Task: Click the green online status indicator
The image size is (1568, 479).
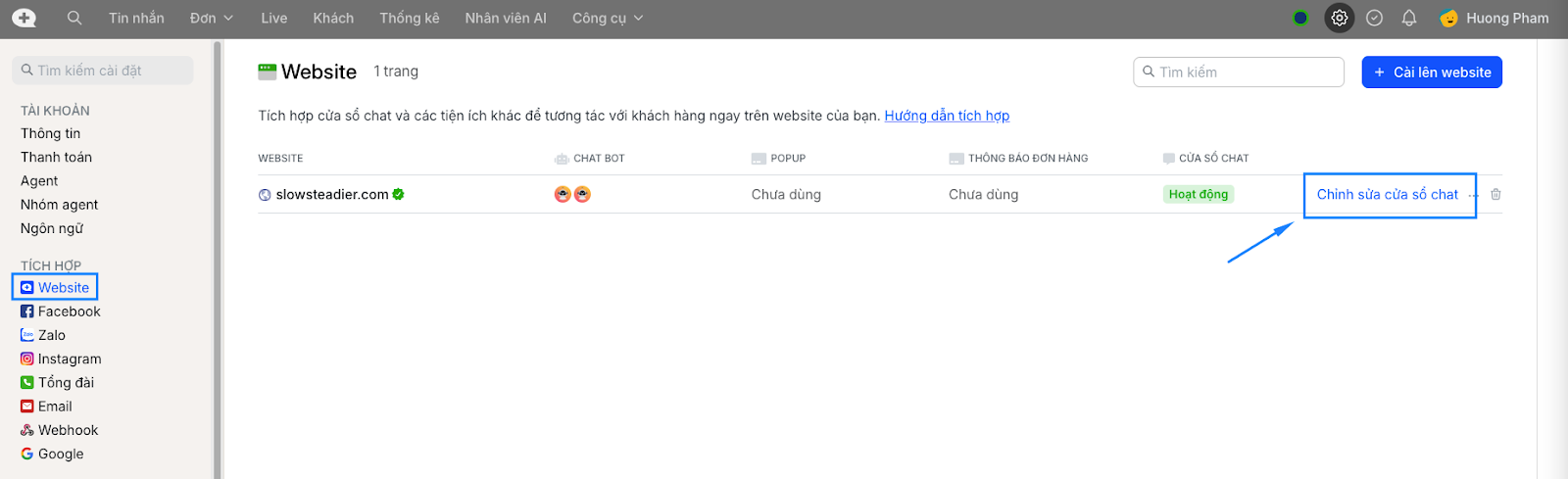Action: pyautogui.click(x=1300, y=18)
